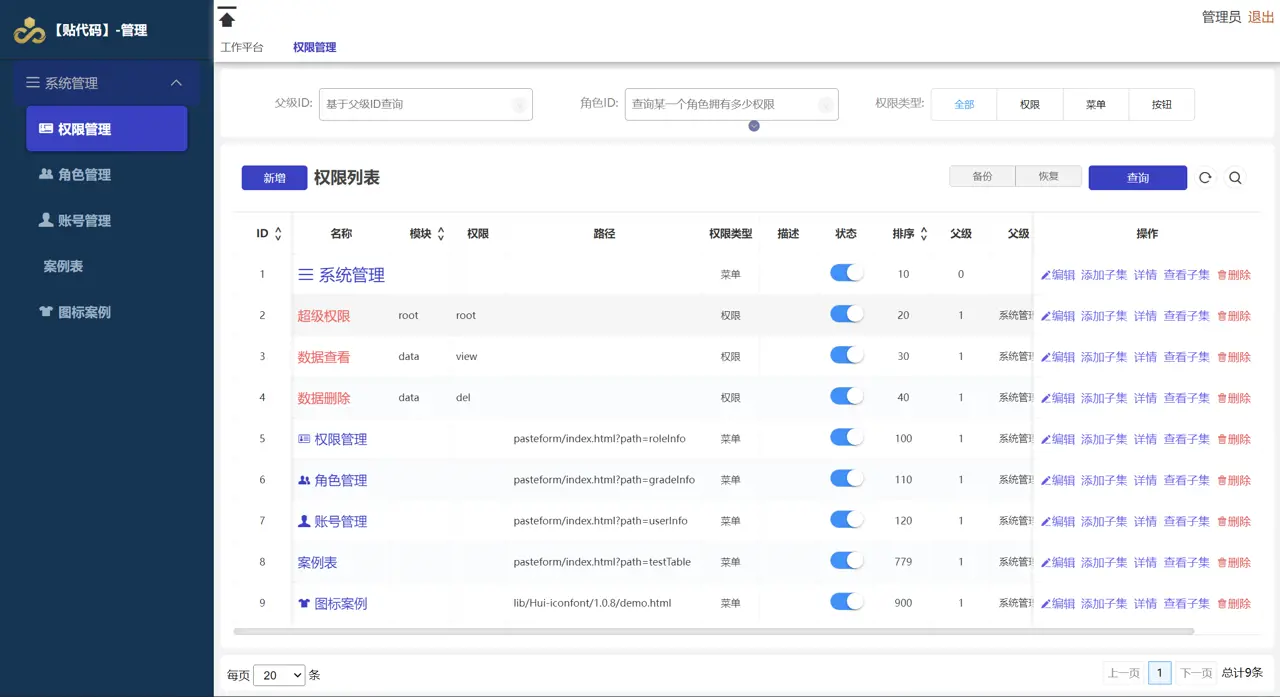Edit the 数据删除 row
The image size is (1280, 697).
pos(1058,398)
